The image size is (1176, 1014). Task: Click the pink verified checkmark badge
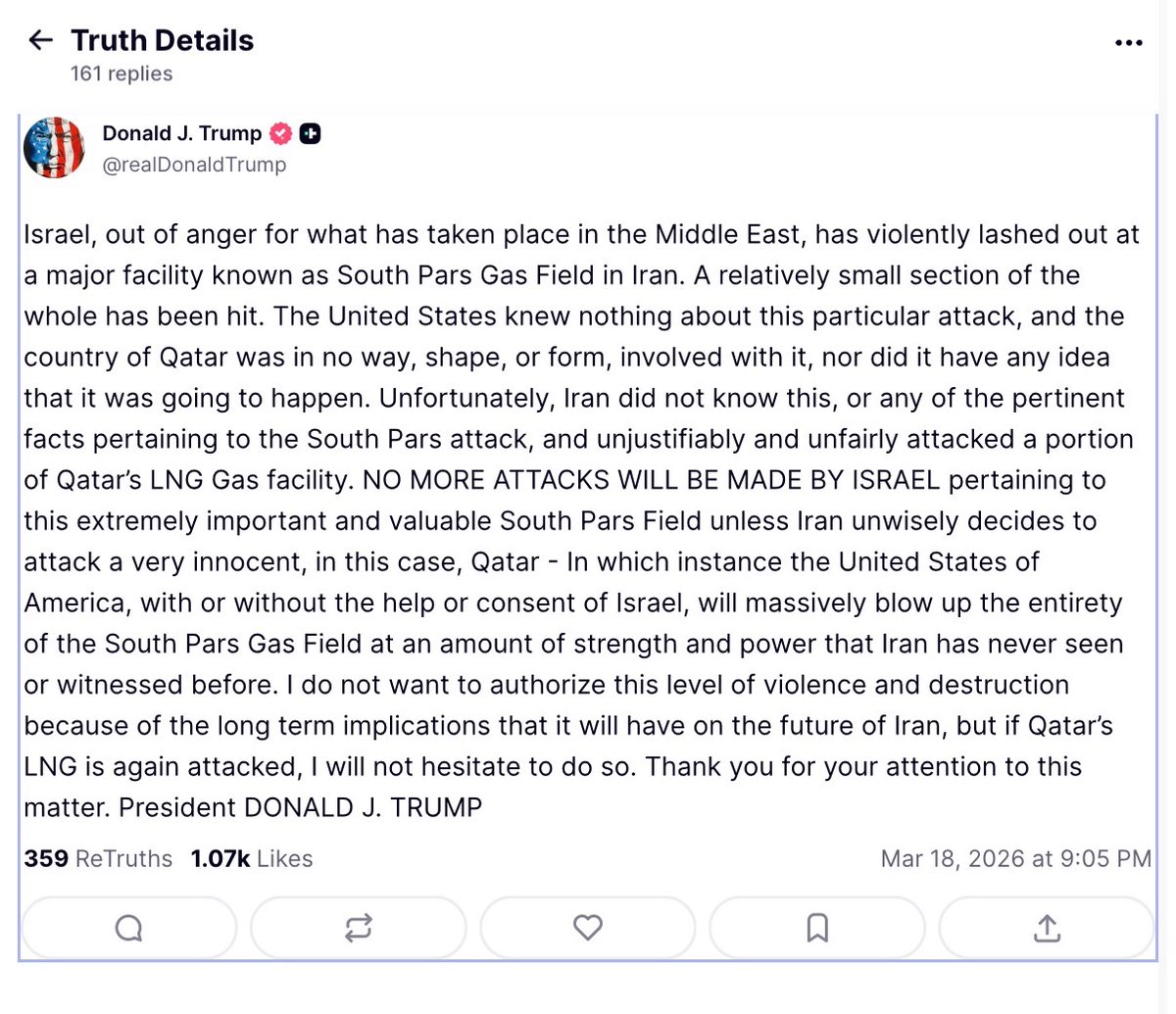(x=280, y=133)
